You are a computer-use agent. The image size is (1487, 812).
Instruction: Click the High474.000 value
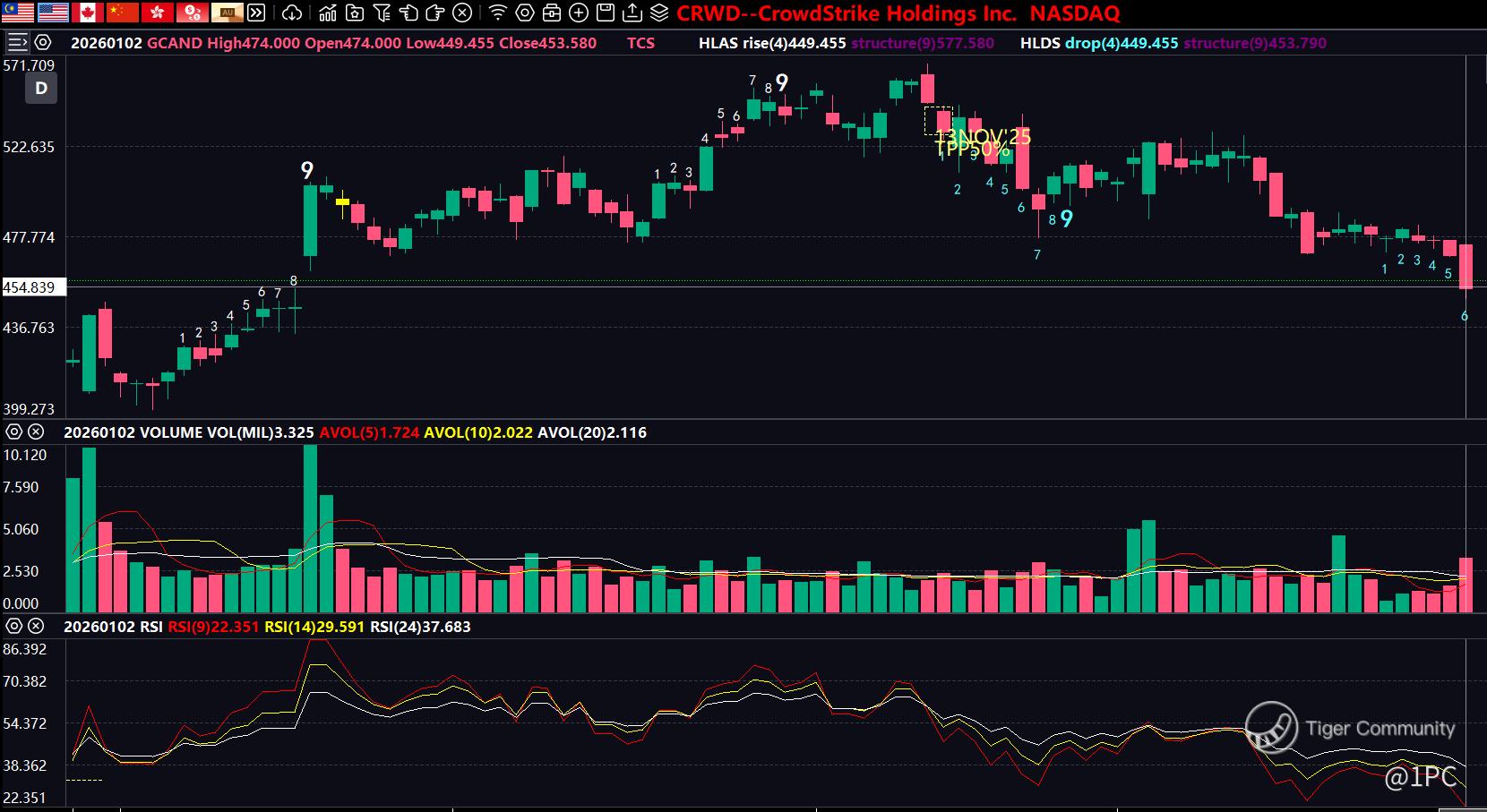[x=254, y=43]
